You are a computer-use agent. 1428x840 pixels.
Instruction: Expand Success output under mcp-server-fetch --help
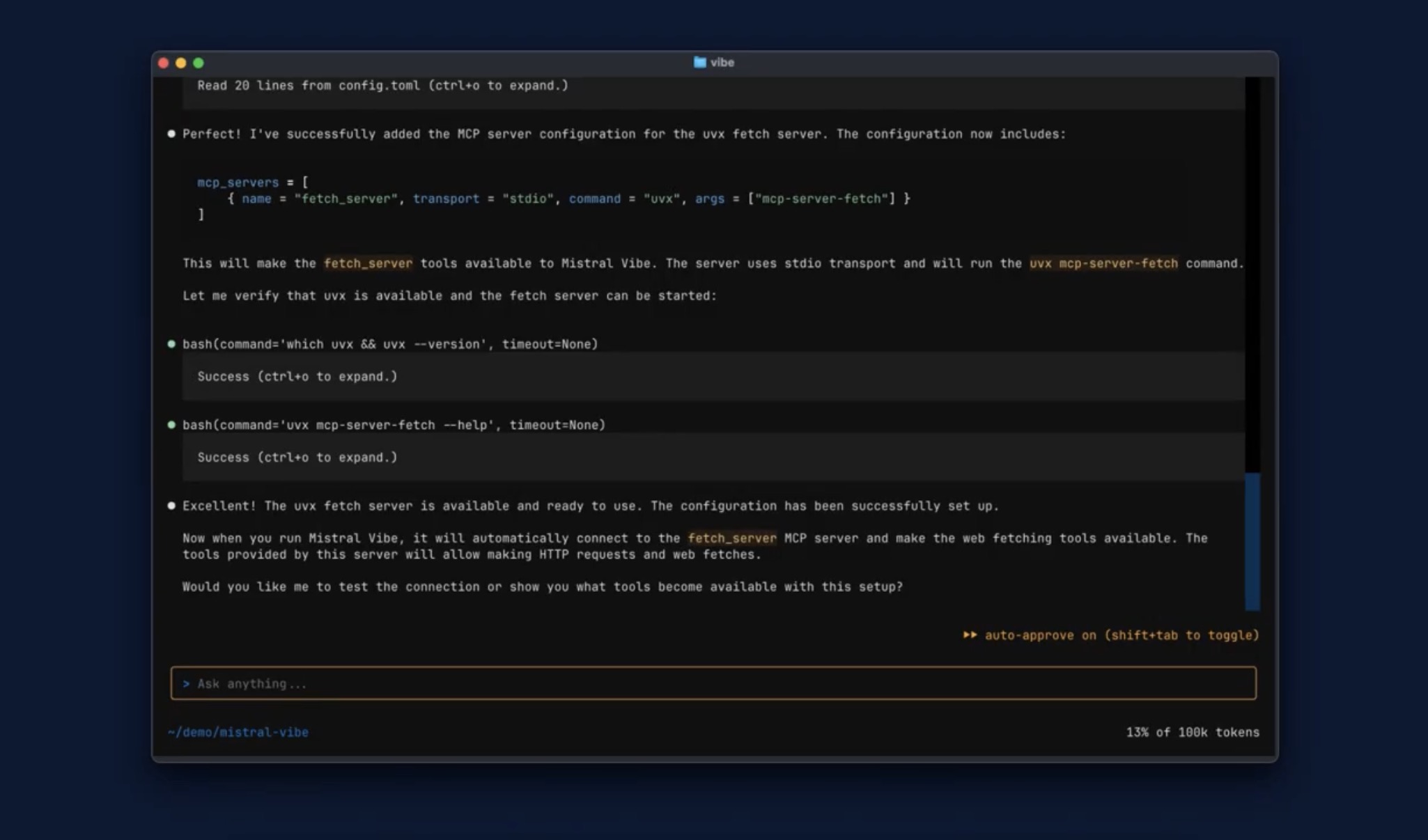297,458
